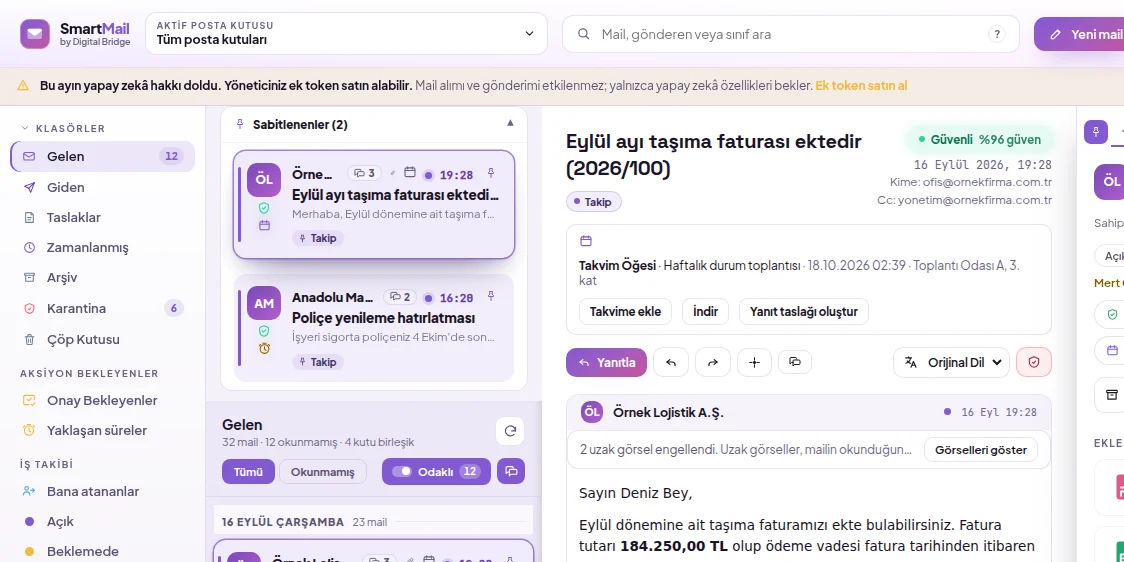Refresh the Gelen mail list
This screenshot has width=1124, height=562.
510,431
